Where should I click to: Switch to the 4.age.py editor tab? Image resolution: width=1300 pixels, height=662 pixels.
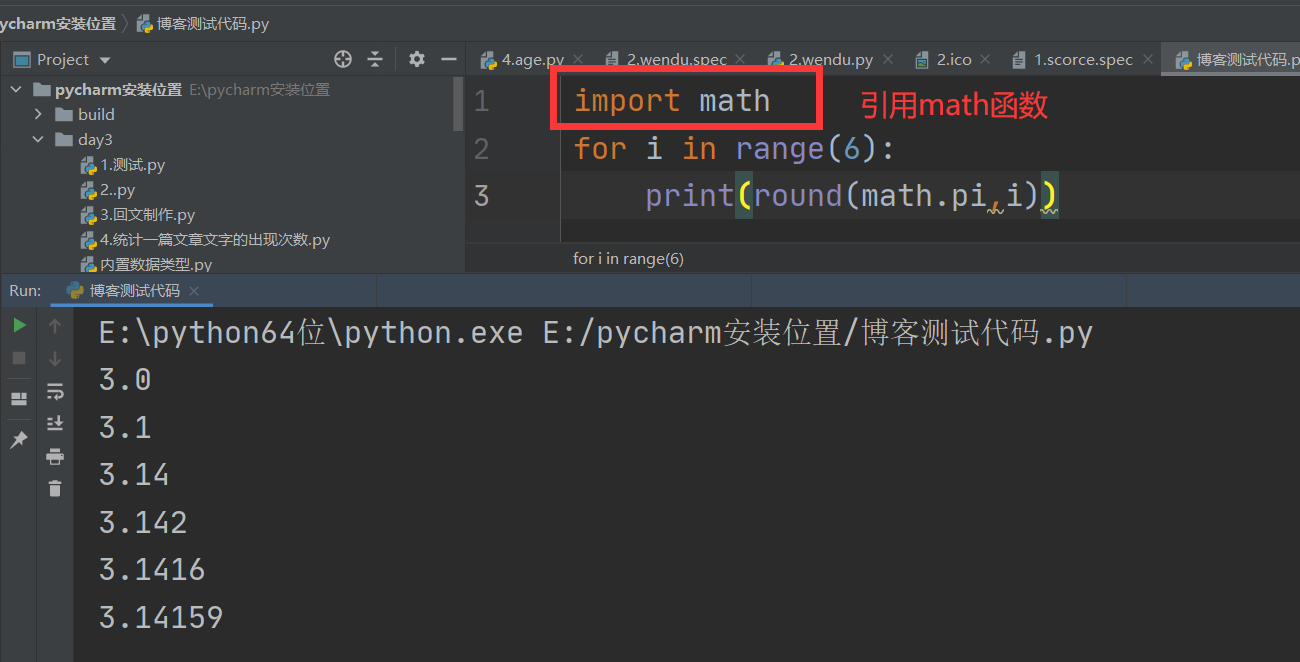pos(533,59)
